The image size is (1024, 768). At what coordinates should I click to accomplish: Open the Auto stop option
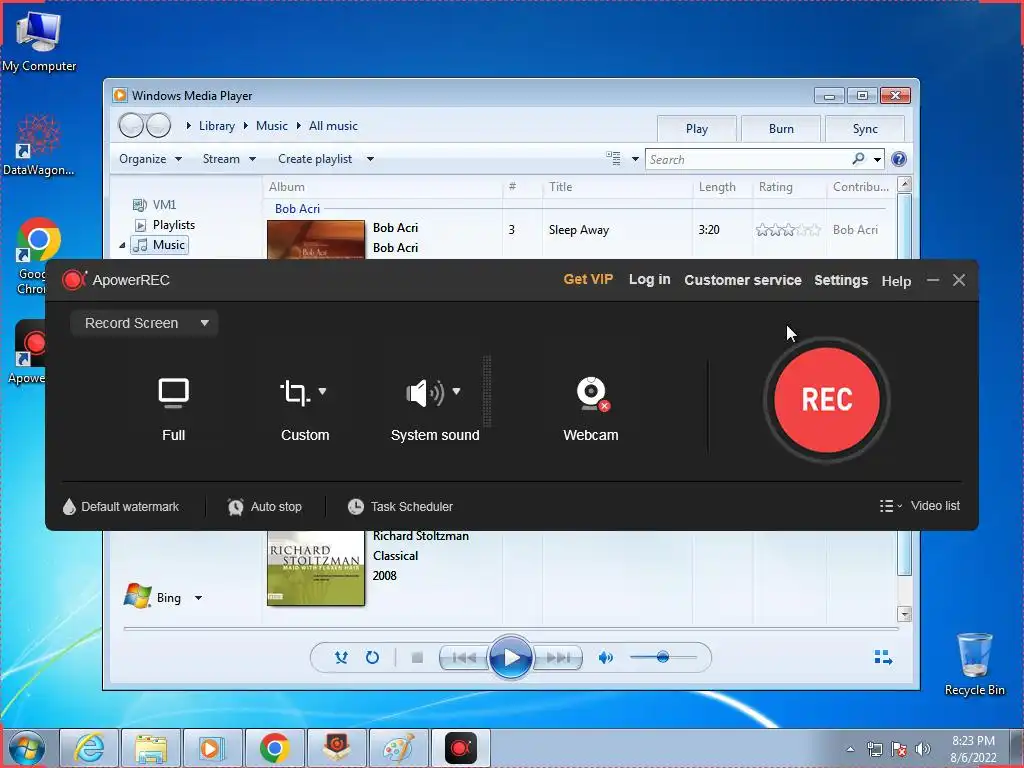pos(264,507)
